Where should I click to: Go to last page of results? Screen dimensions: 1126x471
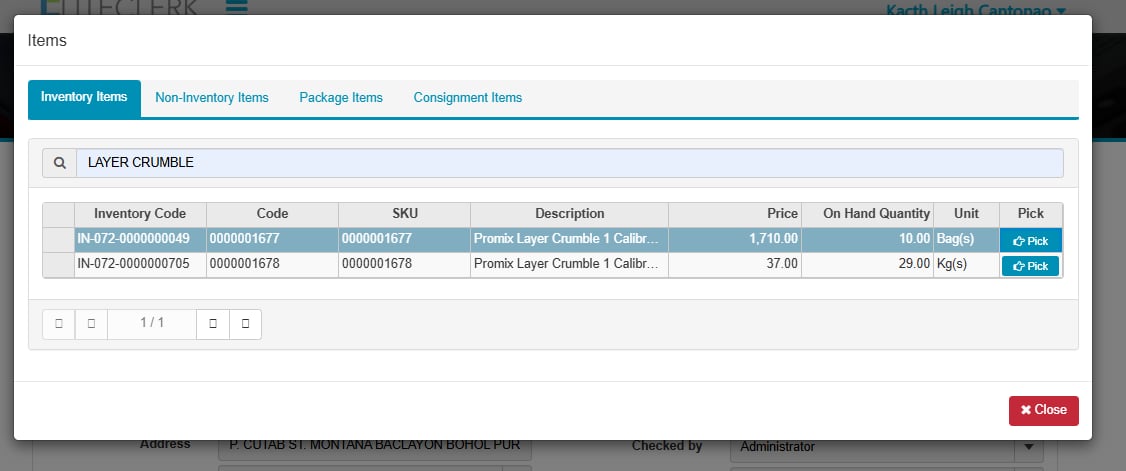(245, 324)
